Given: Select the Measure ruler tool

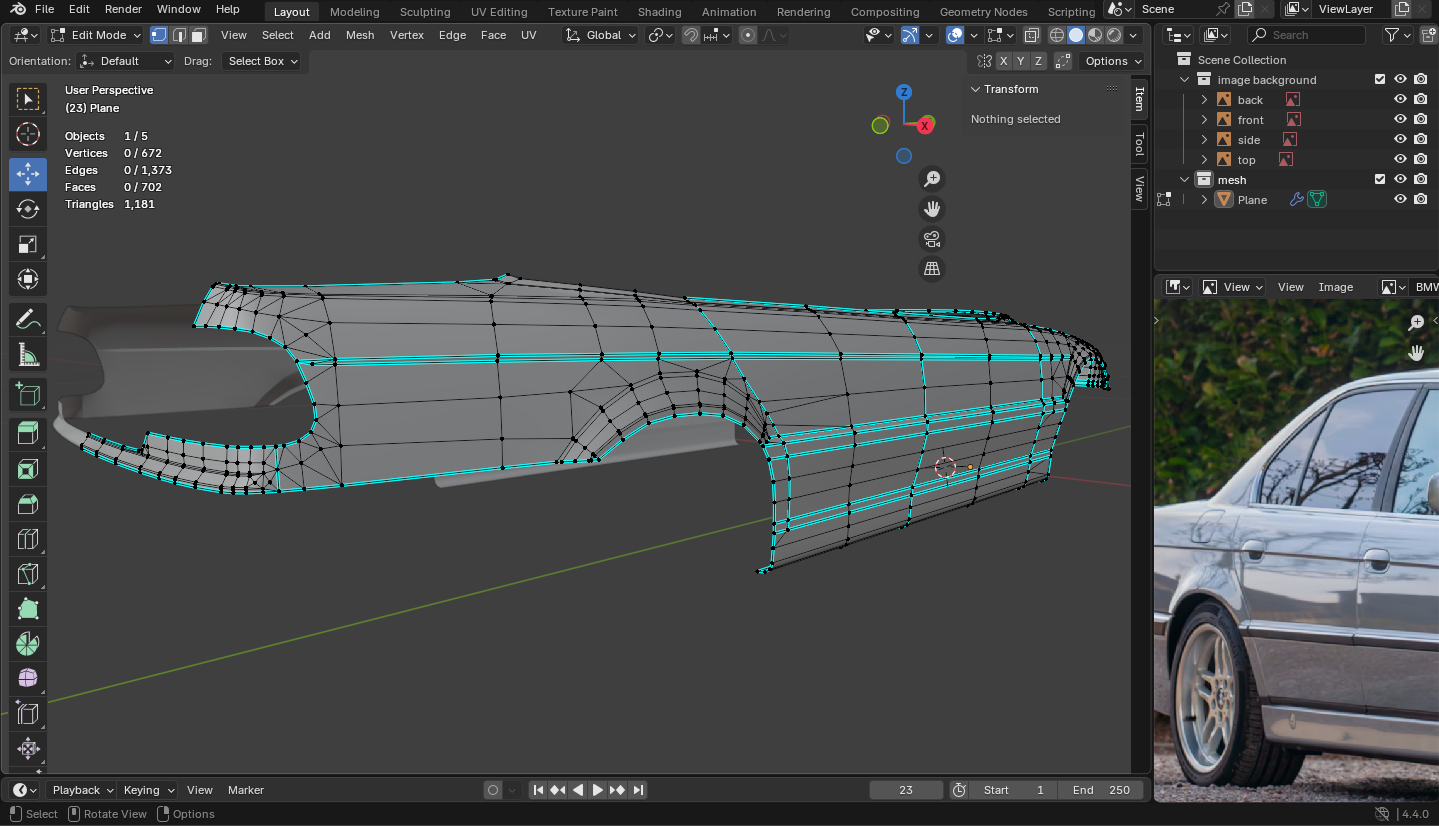Looking at the screenshot, I should (x=28, y=355).
